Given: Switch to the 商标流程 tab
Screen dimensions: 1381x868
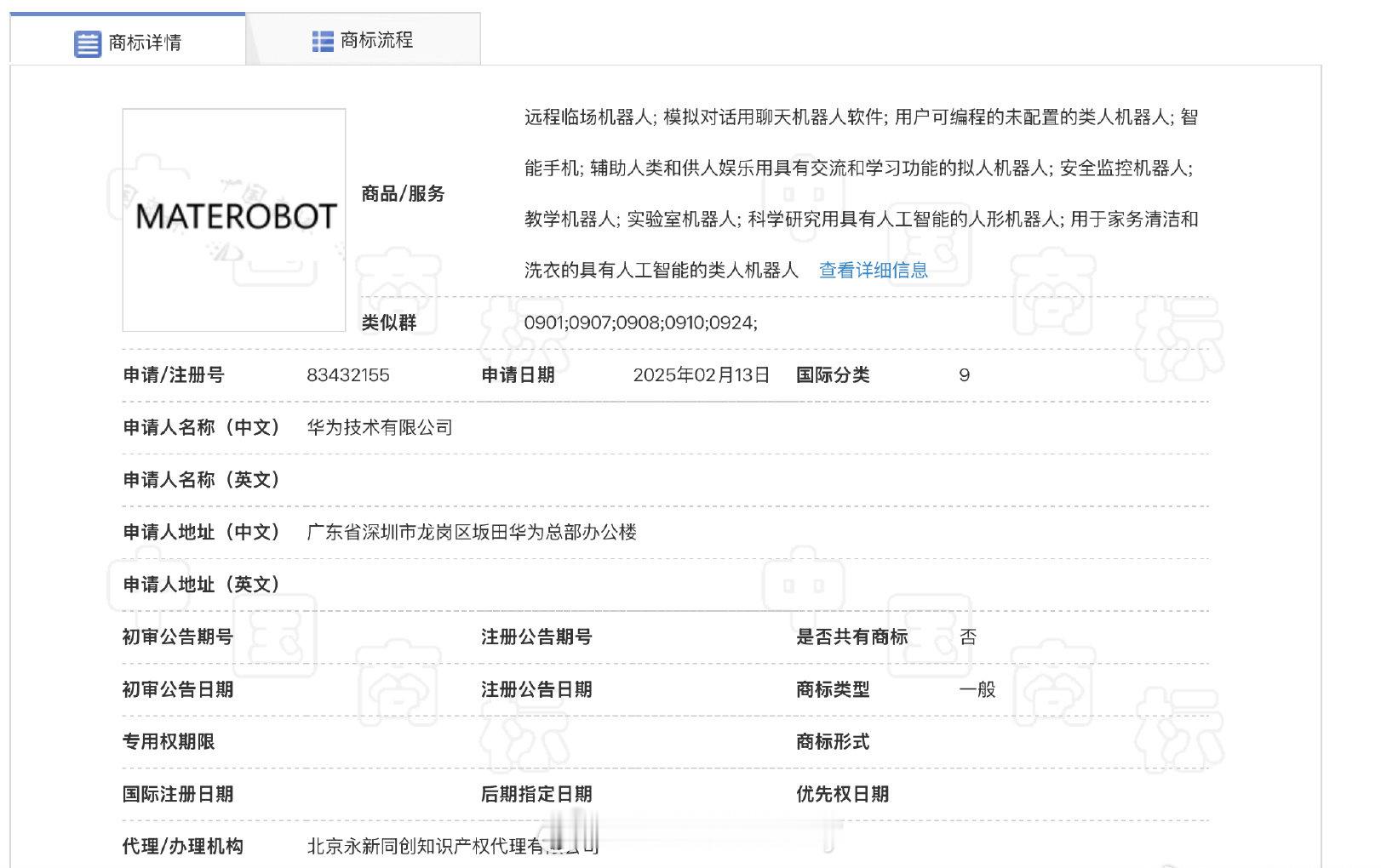Looking at the screenshot, I should 363,40.
